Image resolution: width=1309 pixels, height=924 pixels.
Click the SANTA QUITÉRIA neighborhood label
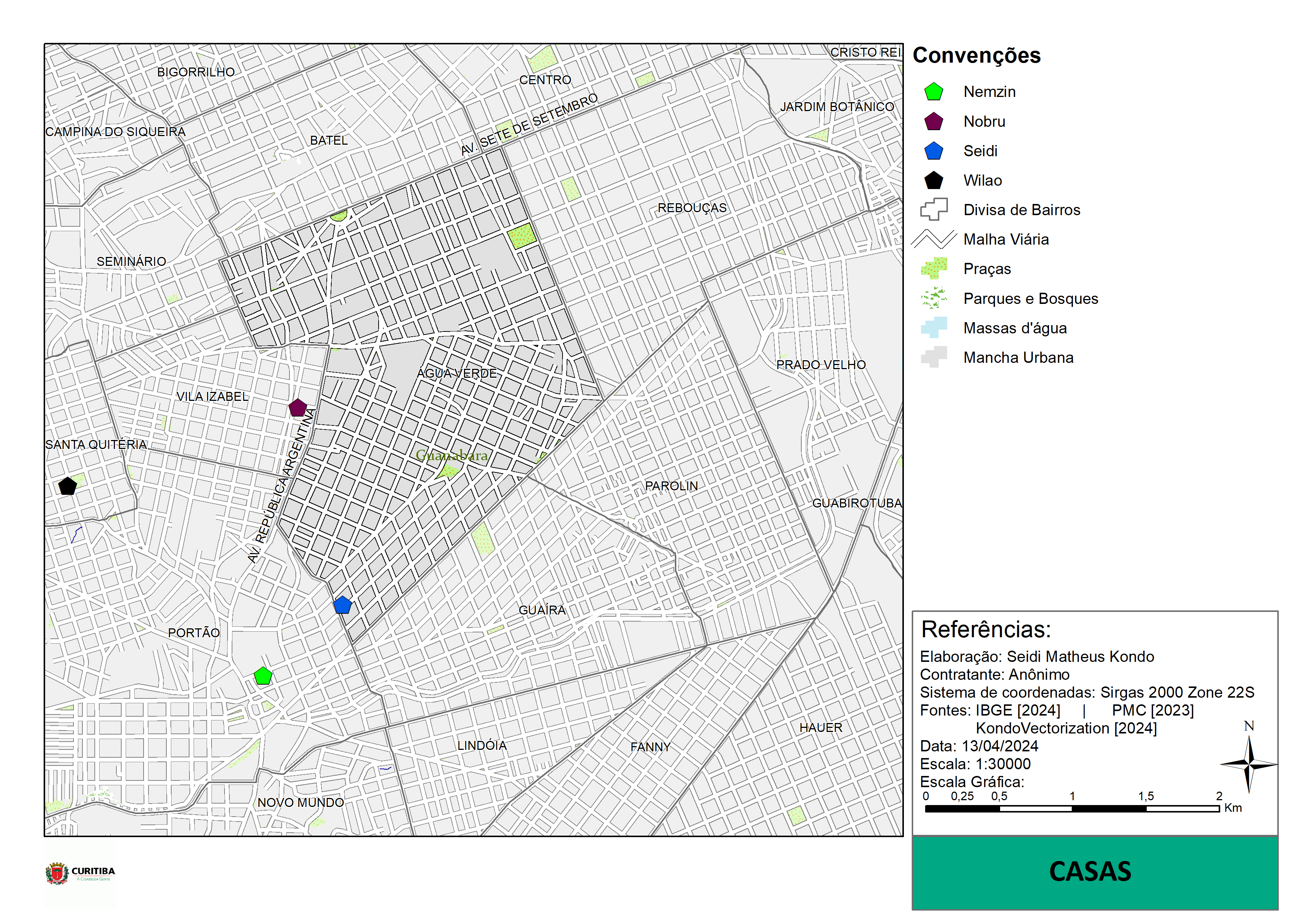click(x=96, y=444)
